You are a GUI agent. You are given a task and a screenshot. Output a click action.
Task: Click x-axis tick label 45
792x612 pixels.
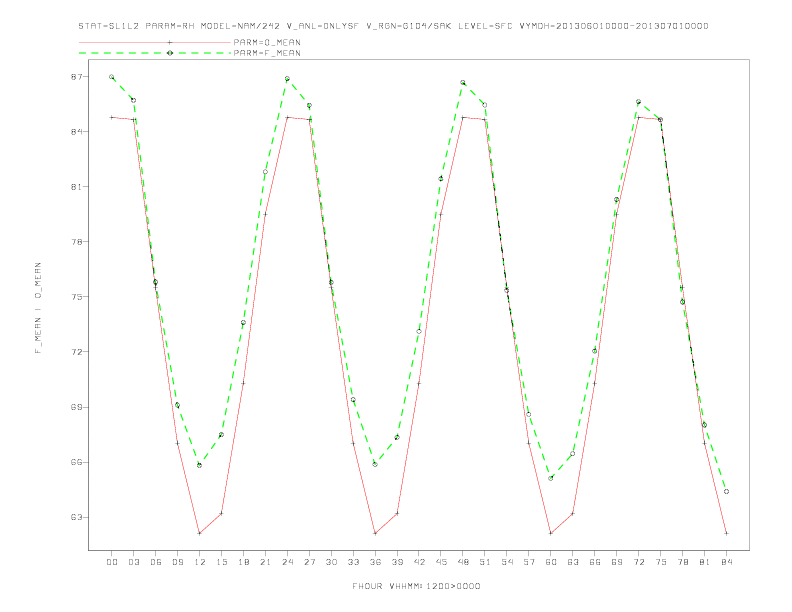(441, 562)
